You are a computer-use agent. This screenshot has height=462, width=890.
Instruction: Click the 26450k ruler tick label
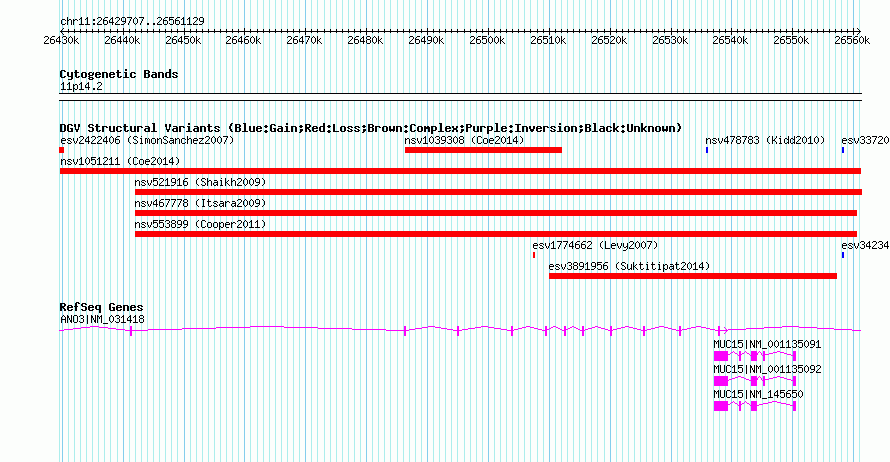click(x=183, y=41)
